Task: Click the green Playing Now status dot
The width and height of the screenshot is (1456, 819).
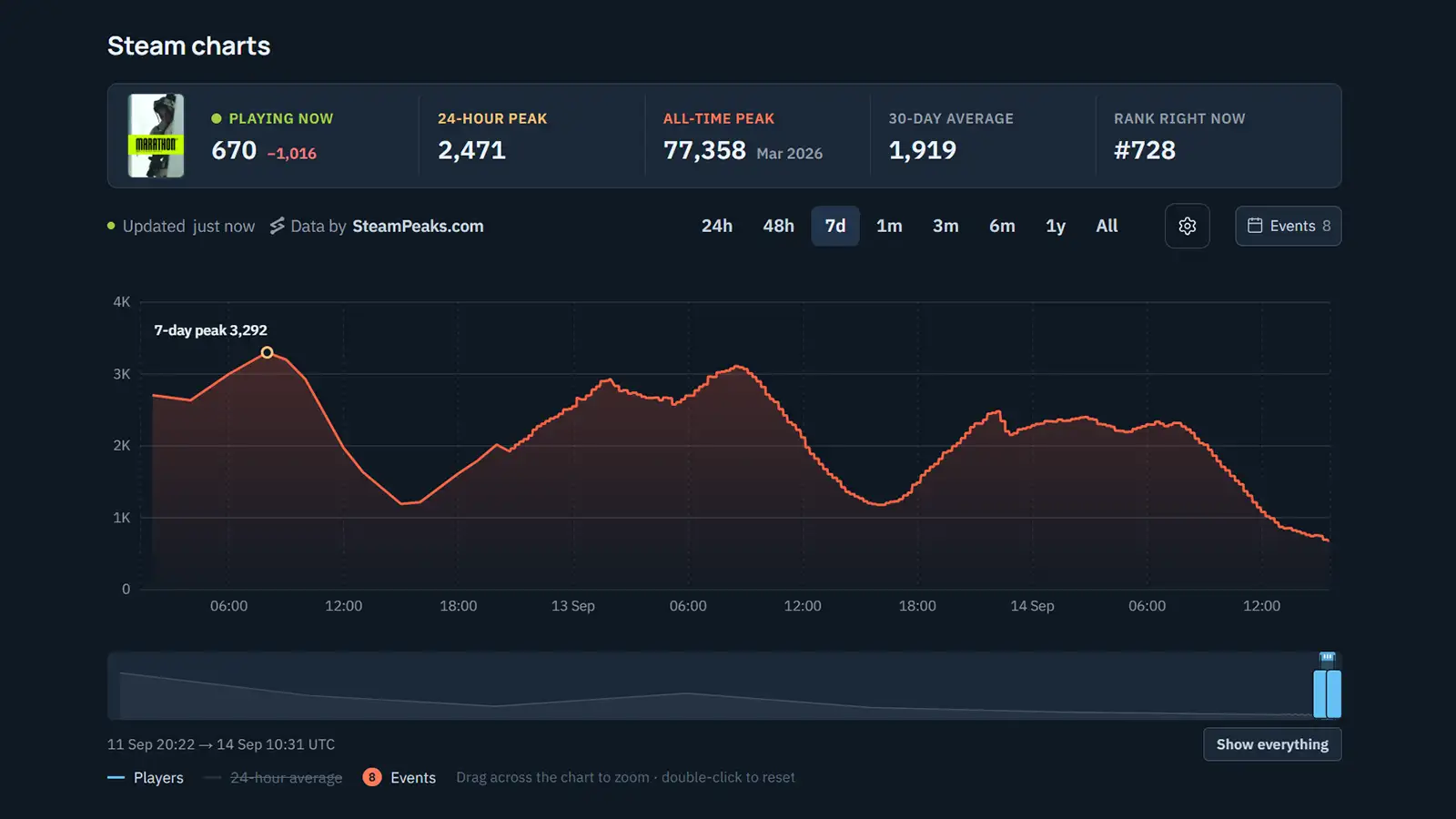Action: coord(217,118)
